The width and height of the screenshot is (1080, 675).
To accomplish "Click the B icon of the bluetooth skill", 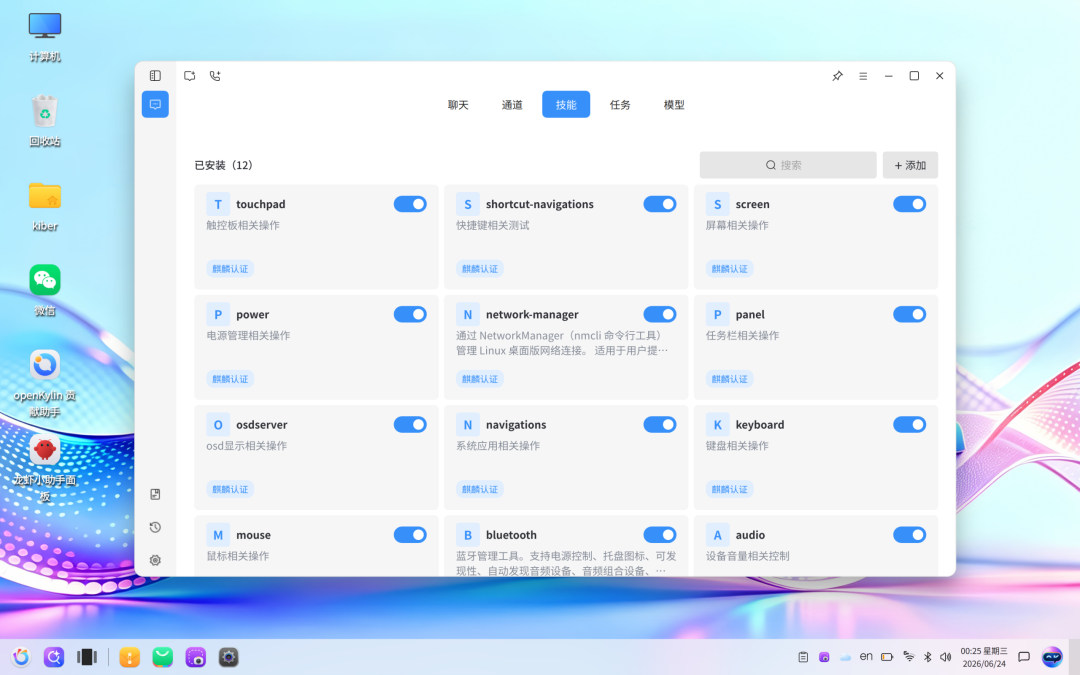I will (468, 534).
